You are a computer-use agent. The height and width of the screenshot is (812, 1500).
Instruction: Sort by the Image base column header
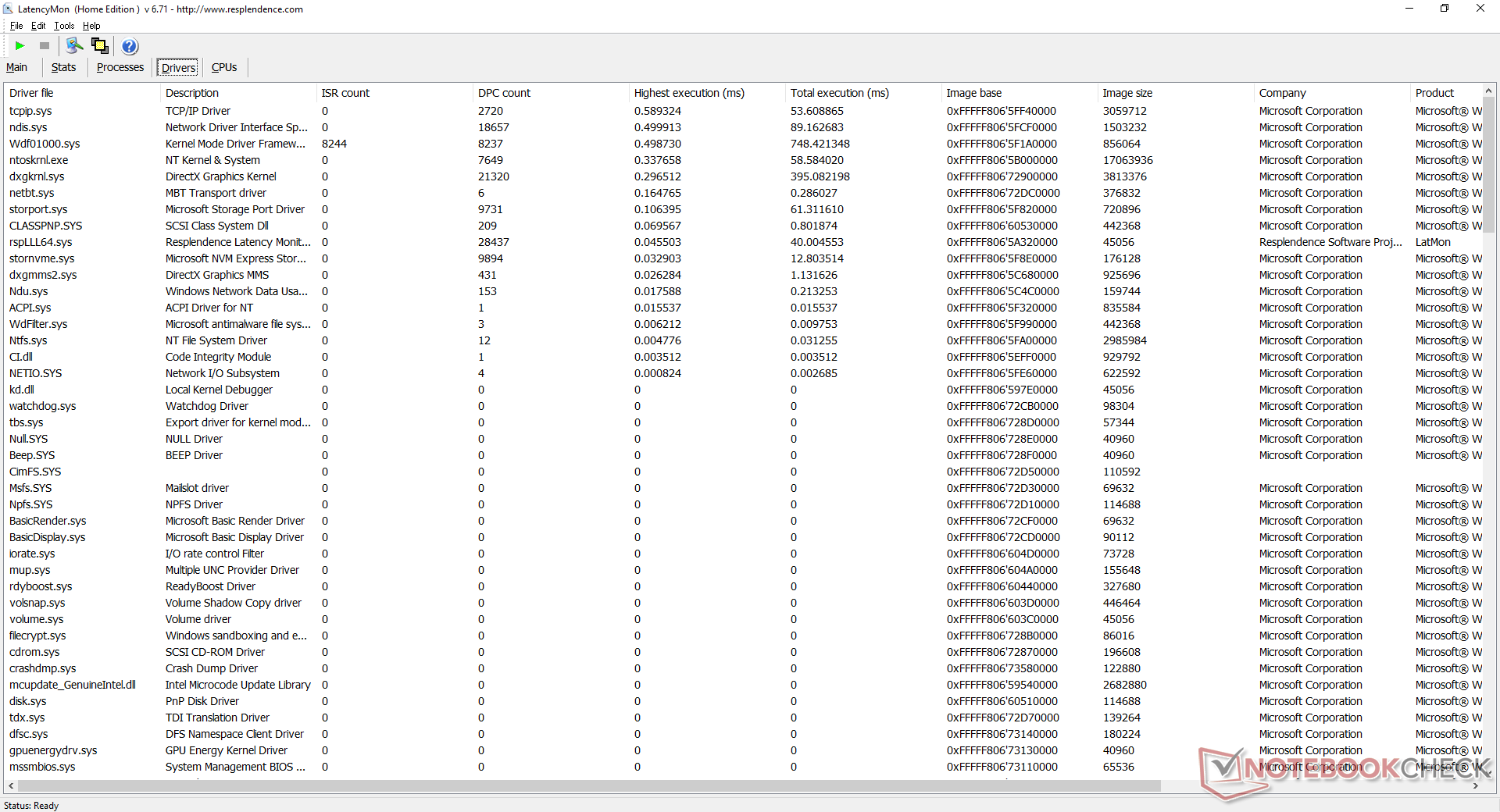[1020, 93]
